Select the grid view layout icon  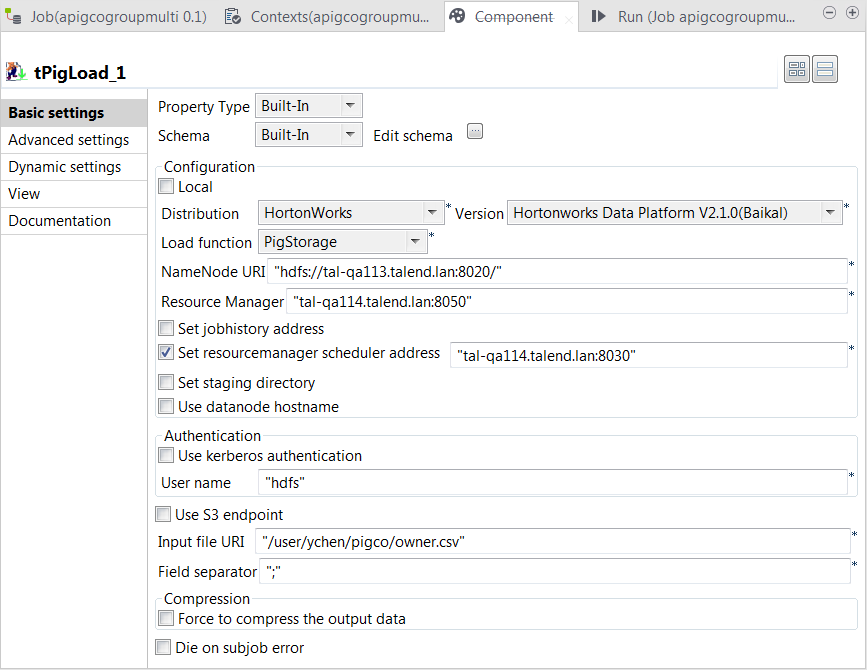pos(796,68)
